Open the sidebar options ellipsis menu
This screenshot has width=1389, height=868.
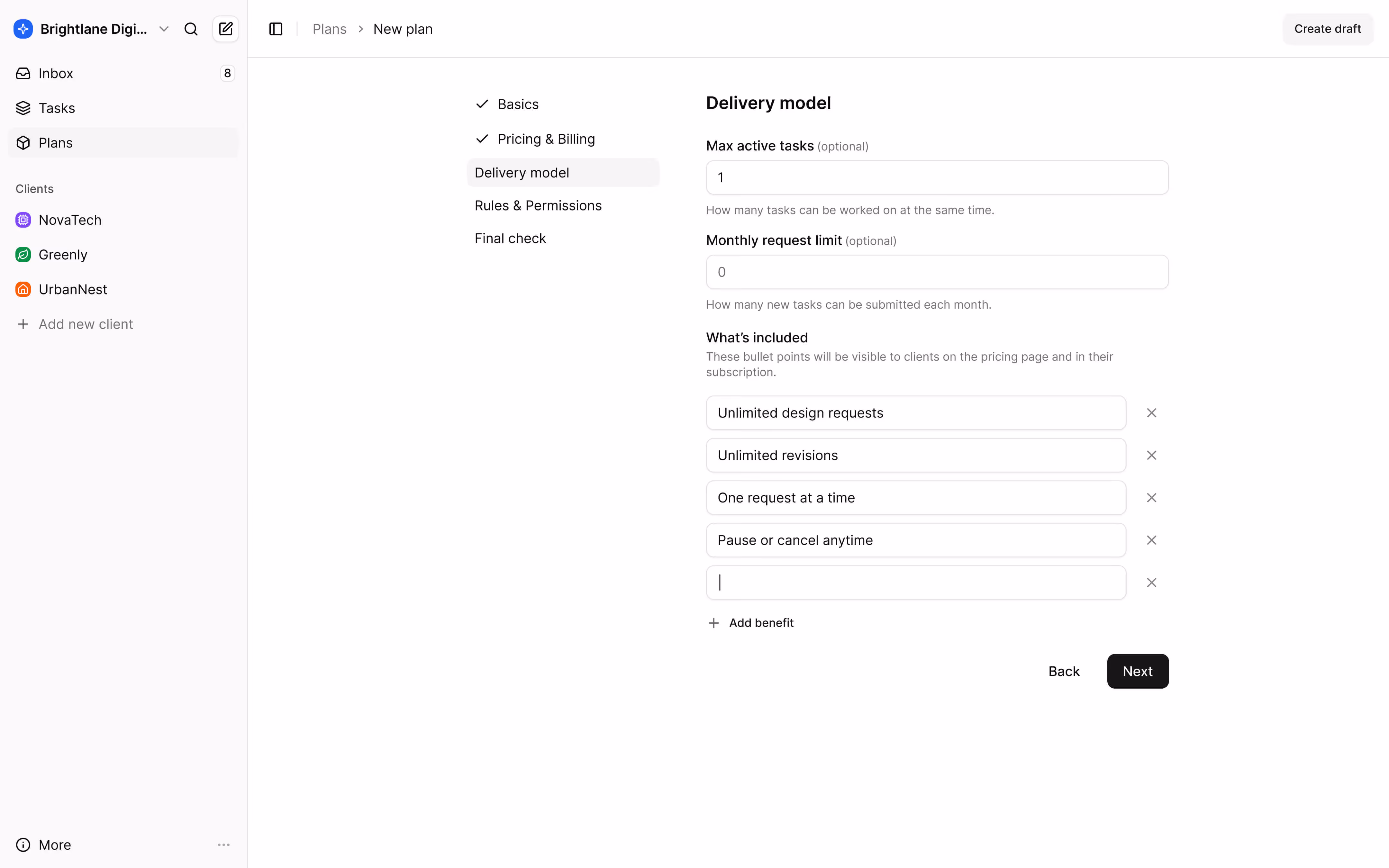tap(224, 845)
